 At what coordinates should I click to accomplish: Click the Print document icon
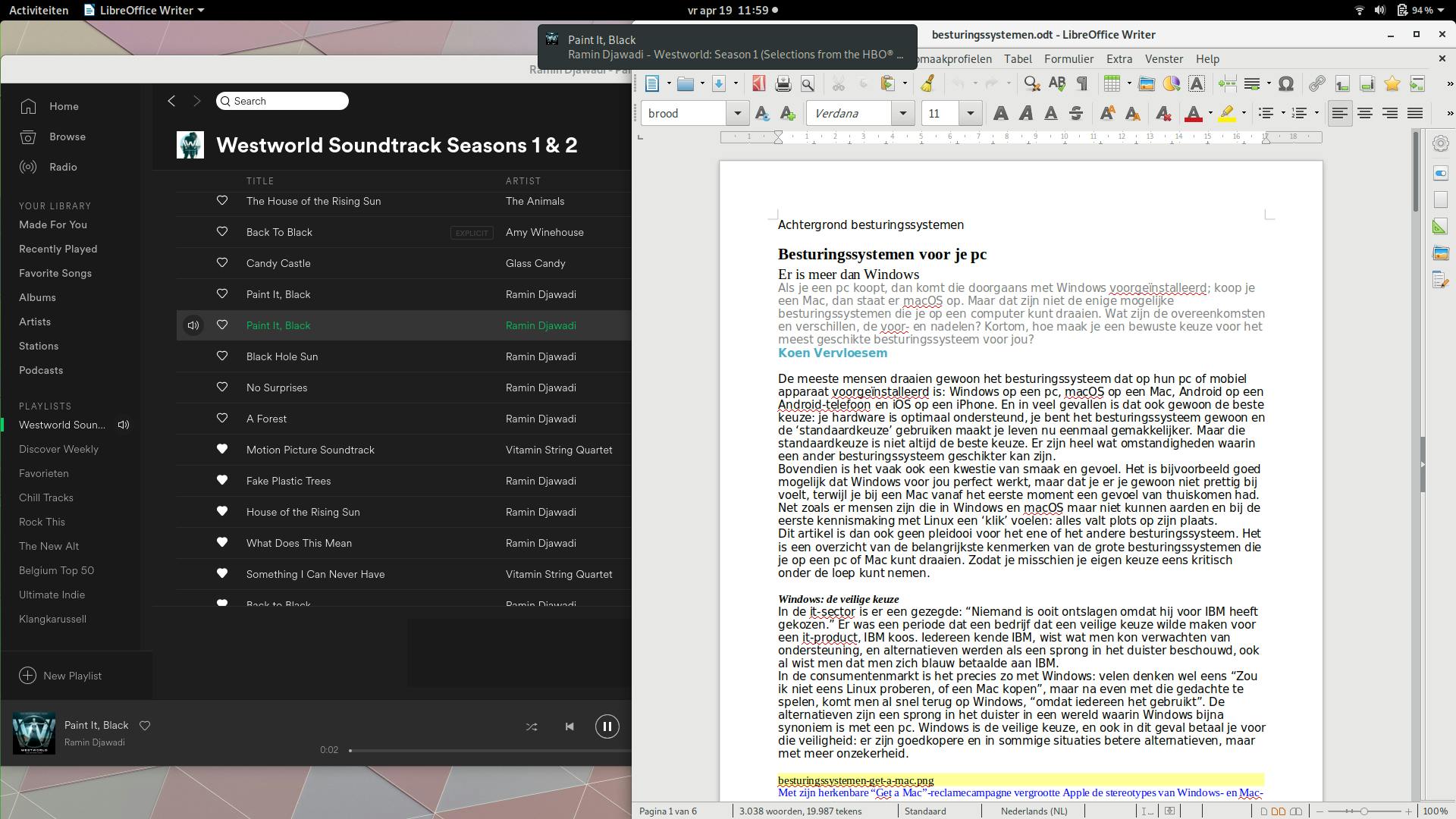(x=783, y=84)
